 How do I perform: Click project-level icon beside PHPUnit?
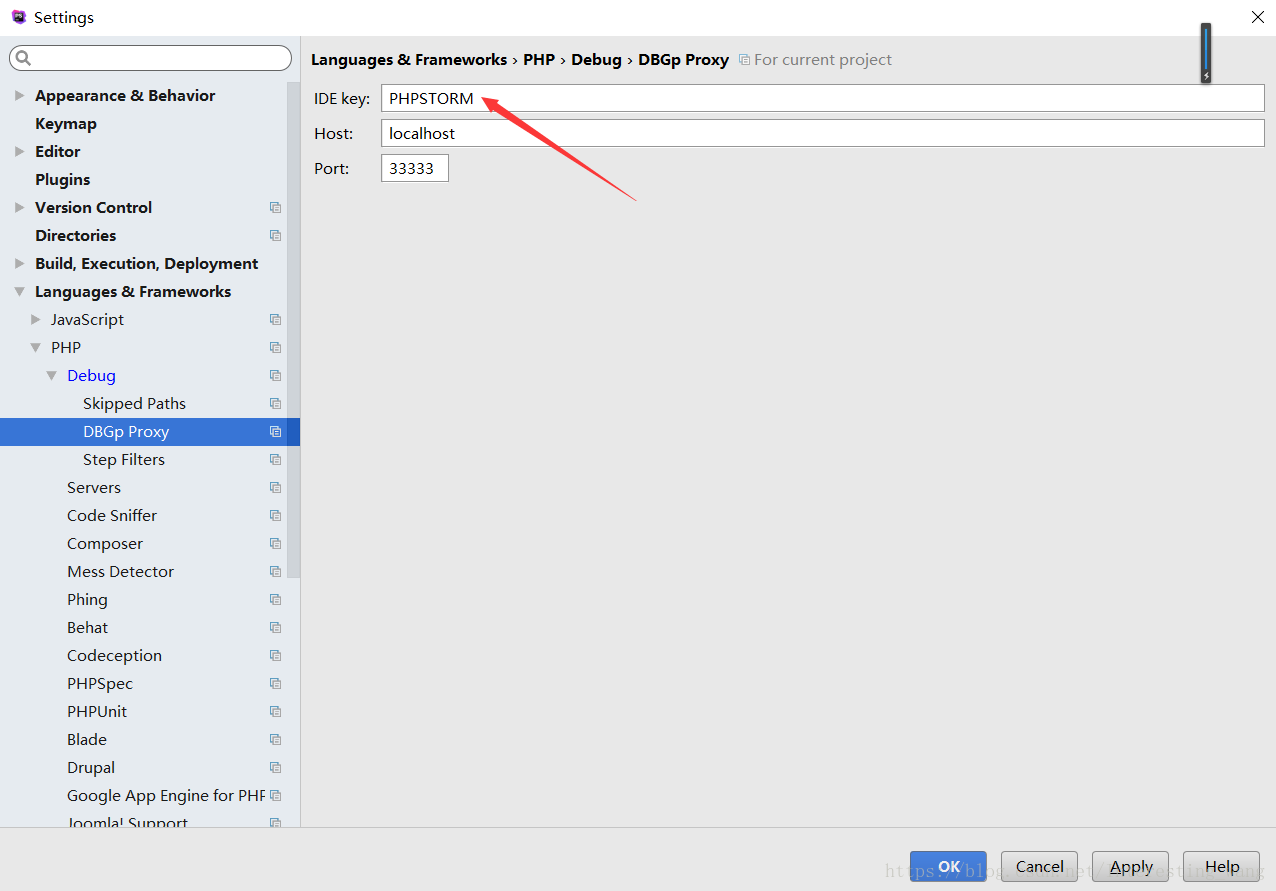tap(275, 712)
